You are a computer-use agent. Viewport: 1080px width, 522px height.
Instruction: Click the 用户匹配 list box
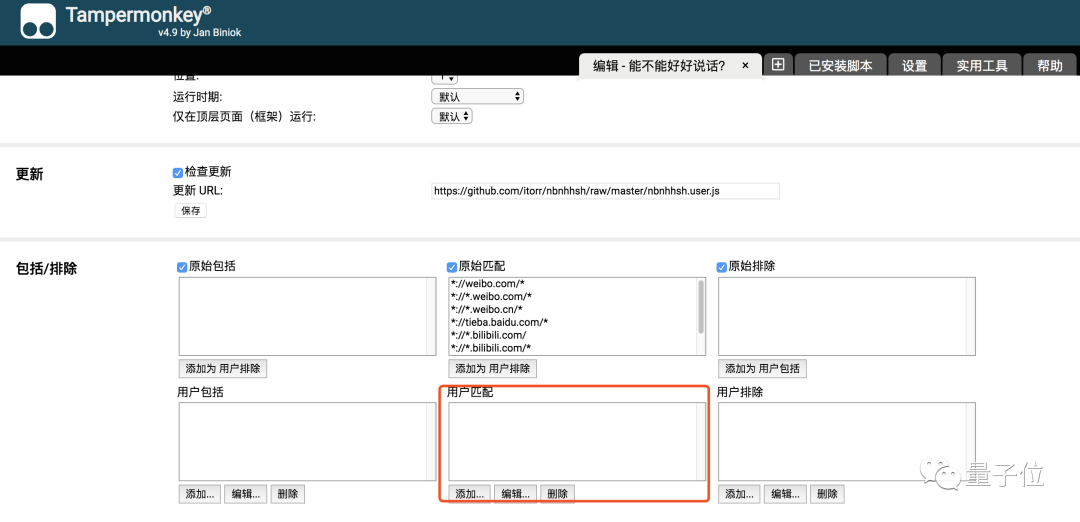pyautogui.click(x=577, y=441)
